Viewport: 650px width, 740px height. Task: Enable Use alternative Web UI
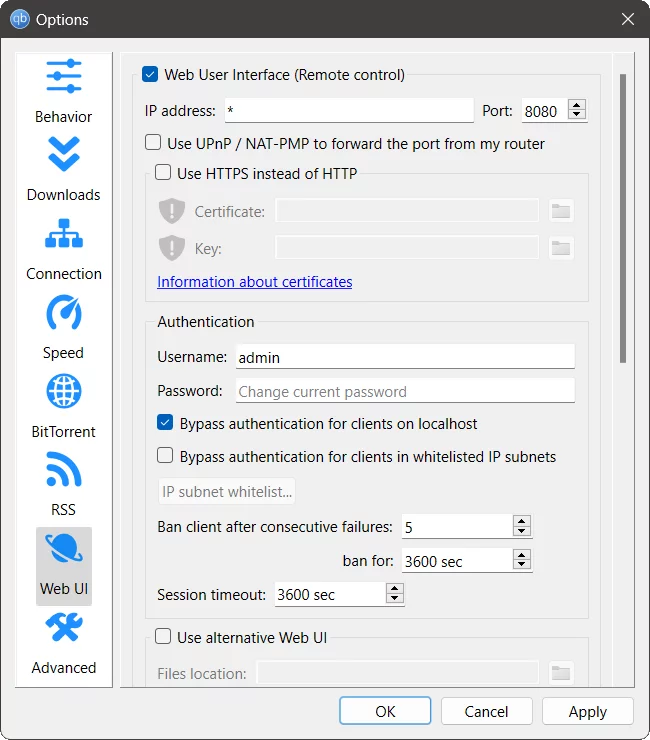point(163,636)
